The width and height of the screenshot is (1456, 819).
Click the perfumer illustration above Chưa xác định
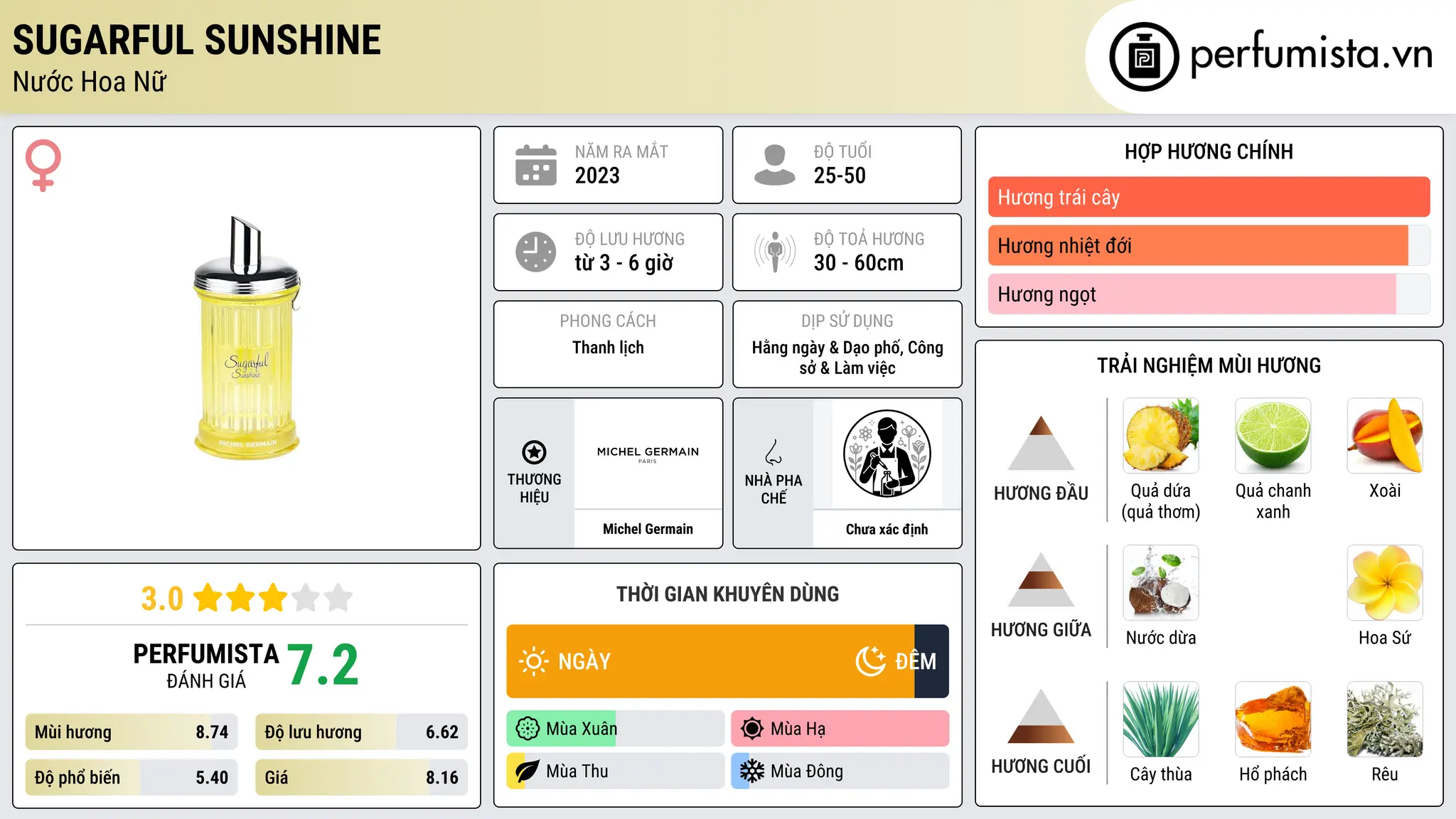click(887, 454)
